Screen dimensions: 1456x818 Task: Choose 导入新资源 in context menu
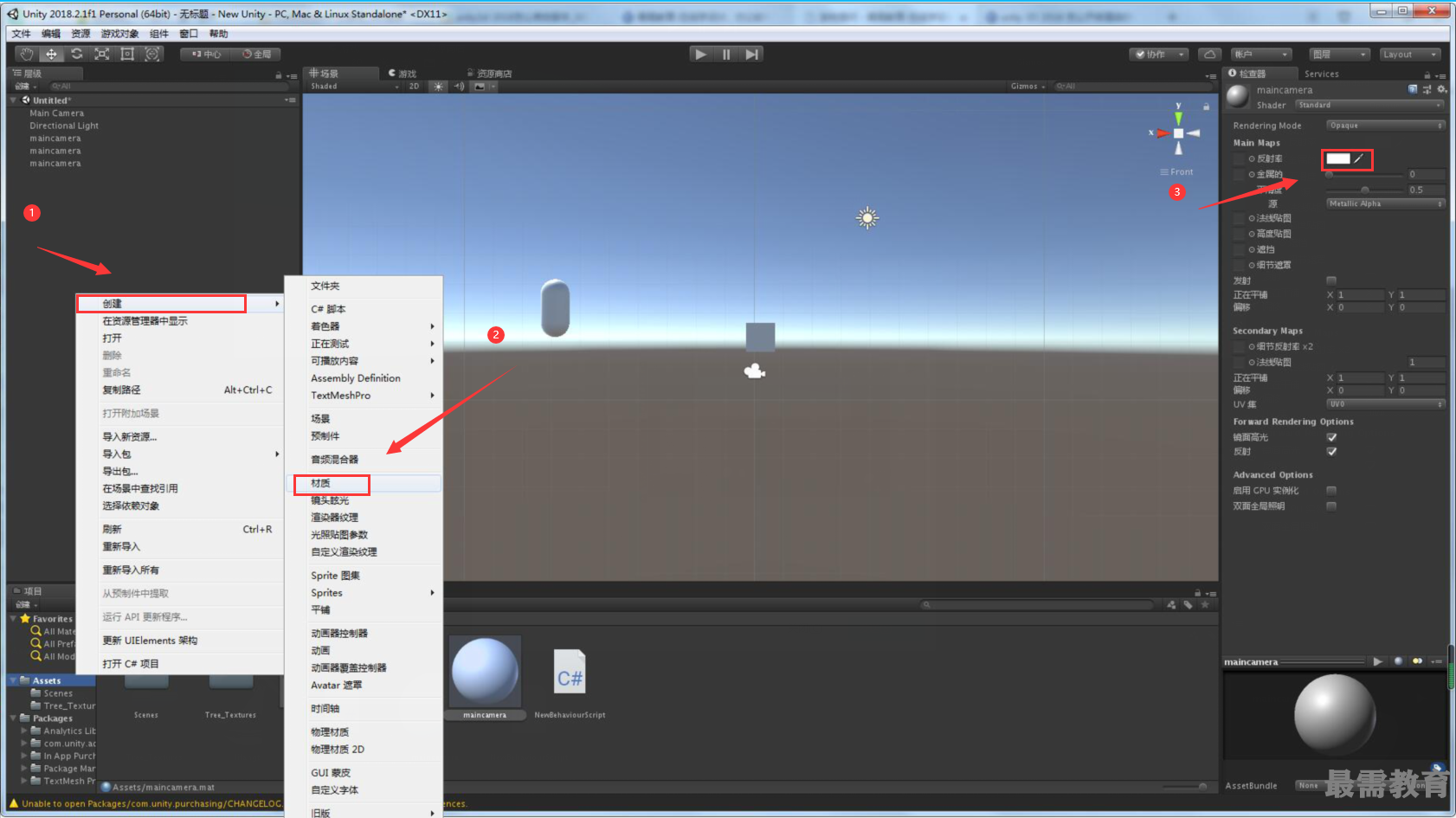click(x=180, y=437)
